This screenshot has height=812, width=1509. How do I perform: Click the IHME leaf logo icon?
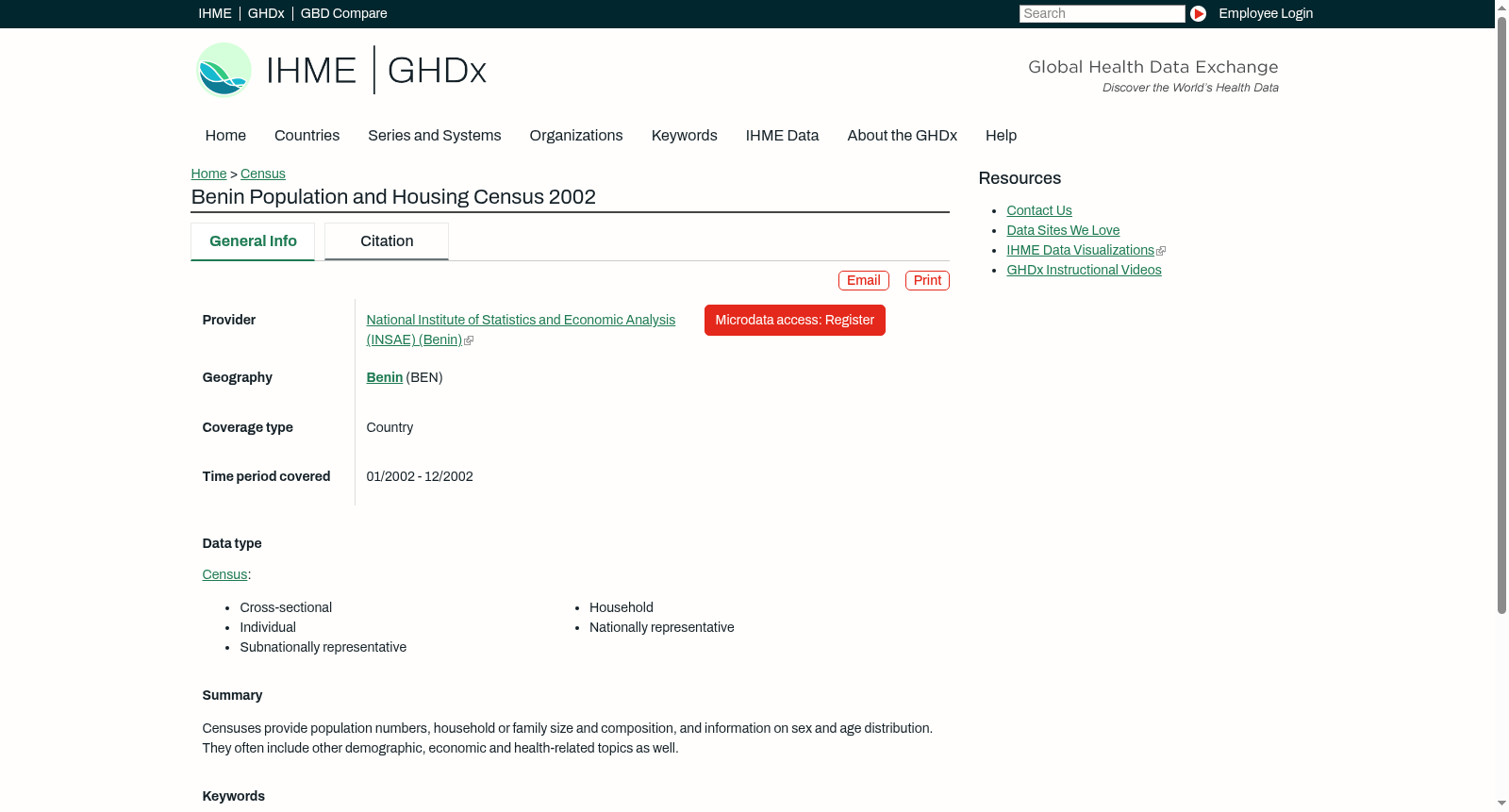pos(224,70)
